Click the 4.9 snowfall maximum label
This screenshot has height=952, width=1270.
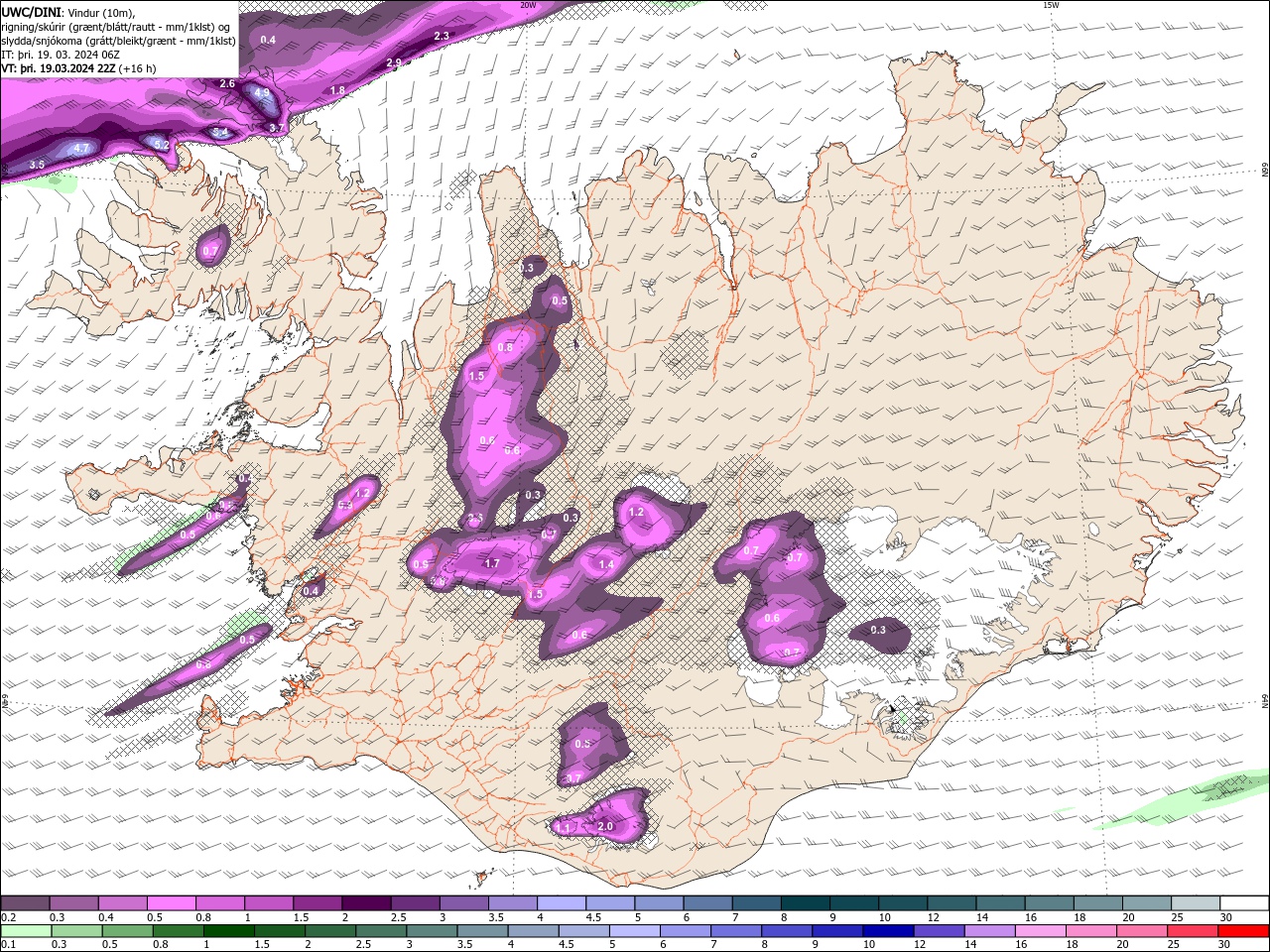[262, 92]
